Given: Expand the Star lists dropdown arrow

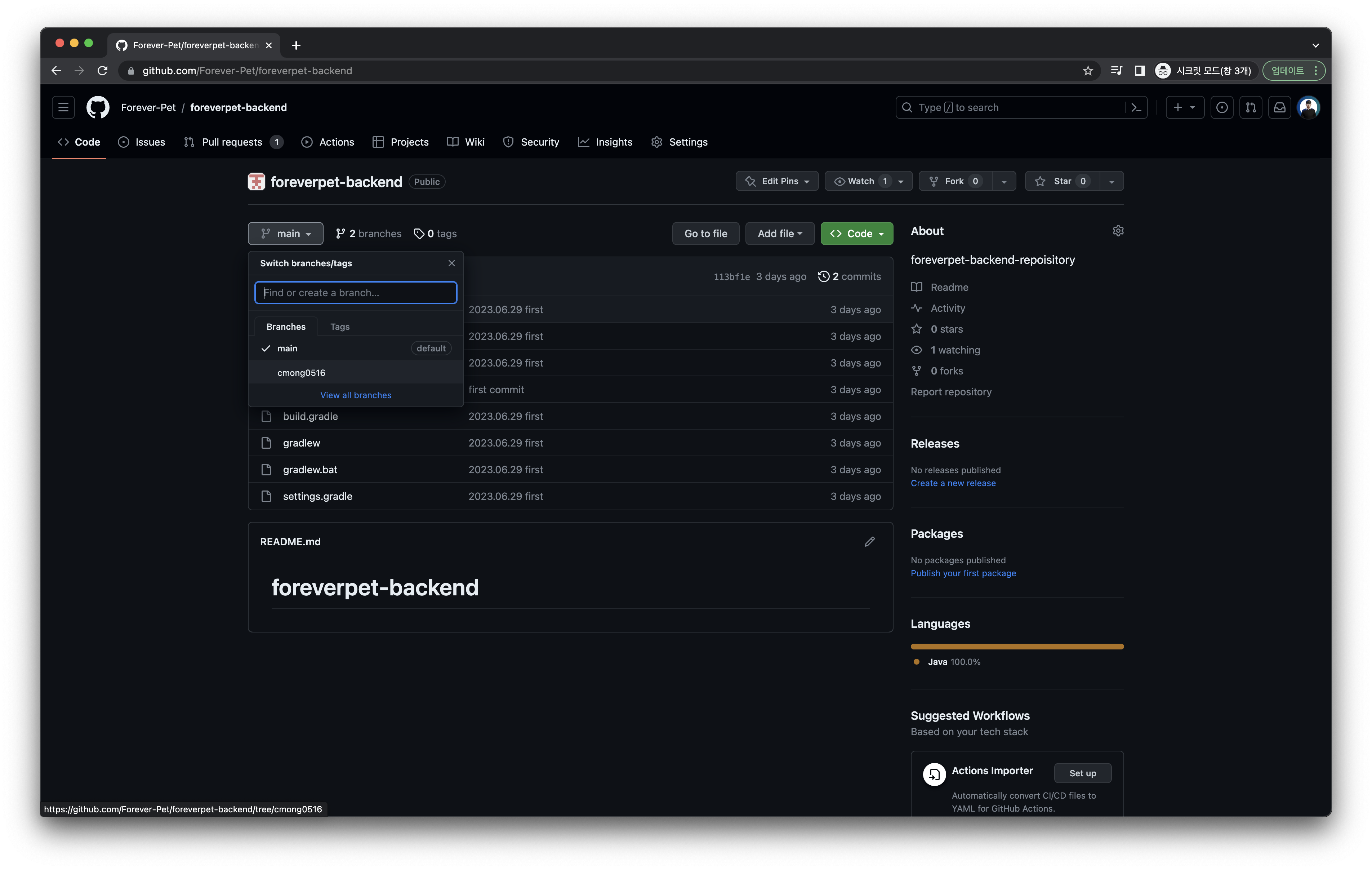Looking at the screenshot, I should point(1112,181).
